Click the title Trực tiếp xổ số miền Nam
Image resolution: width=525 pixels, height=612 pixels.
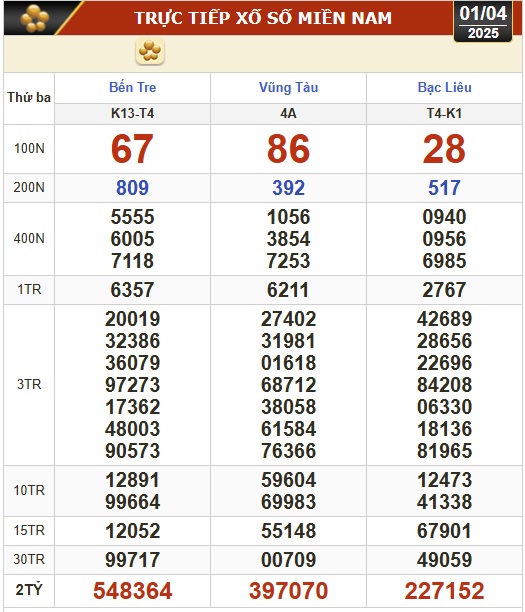pyautogui.click(x=263, y=18)
